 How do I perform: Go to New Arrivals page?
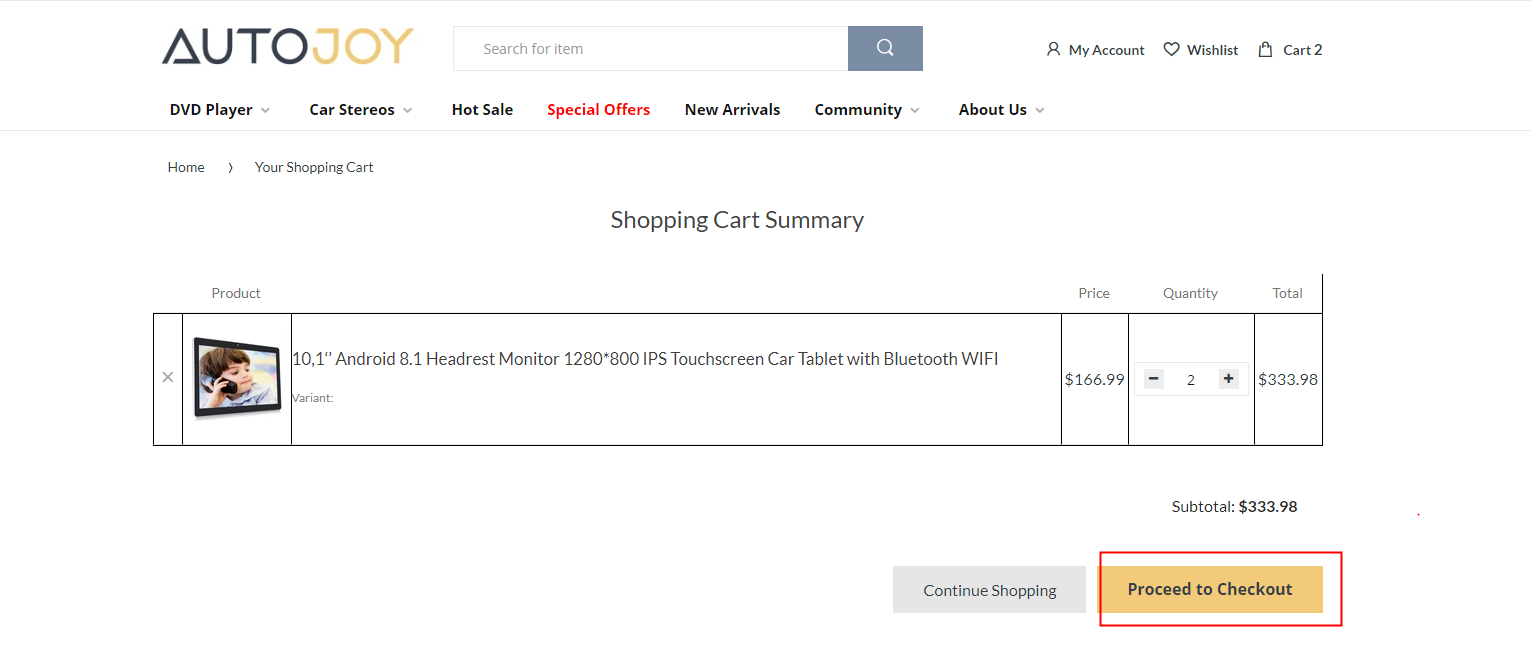coord(732,110)
